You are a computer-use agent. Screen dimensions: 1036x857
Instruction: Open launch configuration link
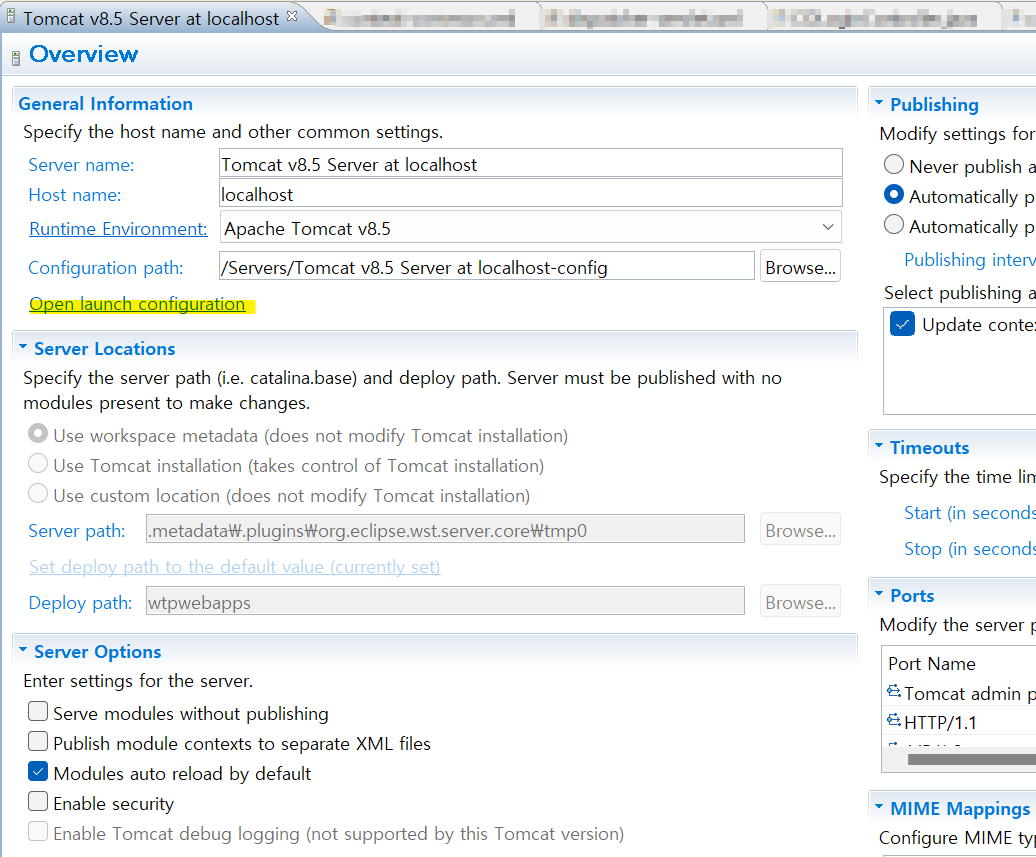tap(137, 304)
